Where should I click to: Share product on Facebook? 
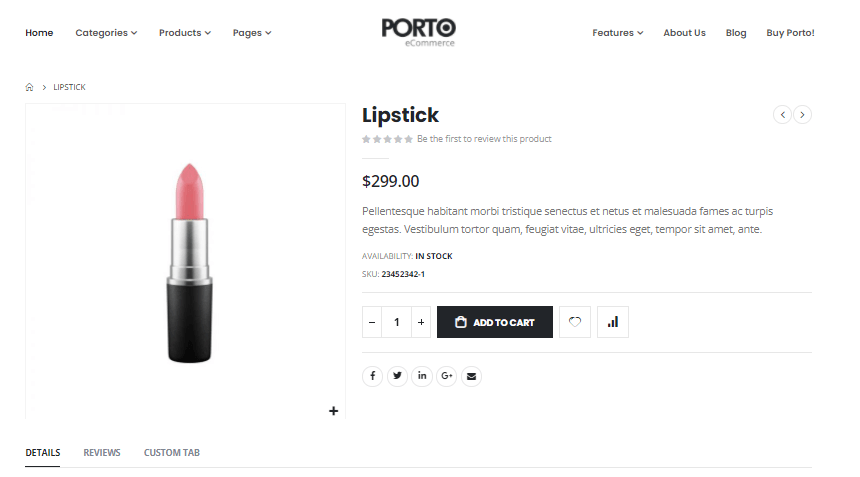click(x=372, y=376)
